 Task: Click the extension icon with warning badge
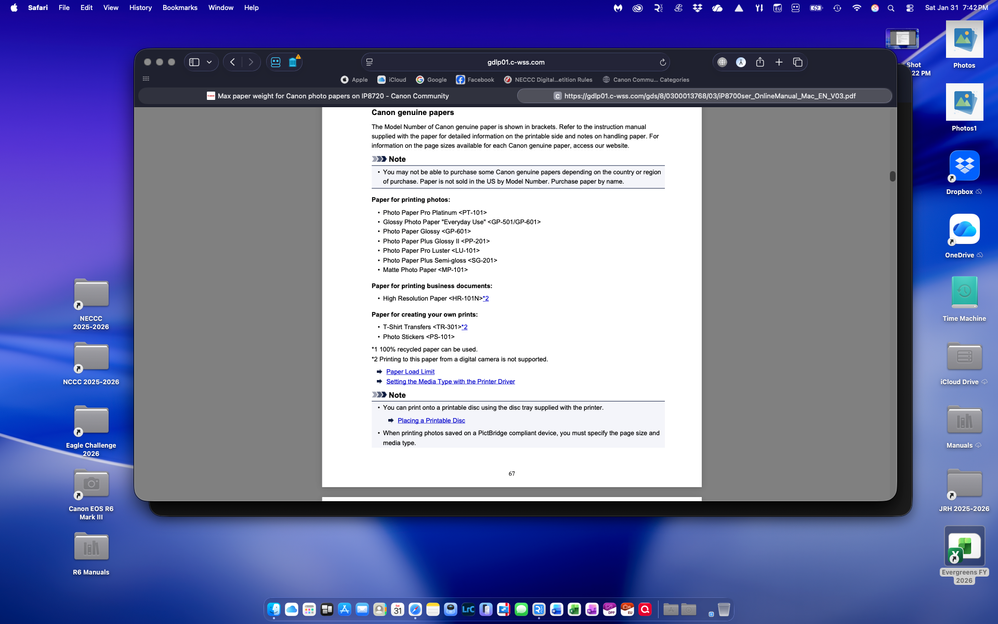[x=293, y=62]
